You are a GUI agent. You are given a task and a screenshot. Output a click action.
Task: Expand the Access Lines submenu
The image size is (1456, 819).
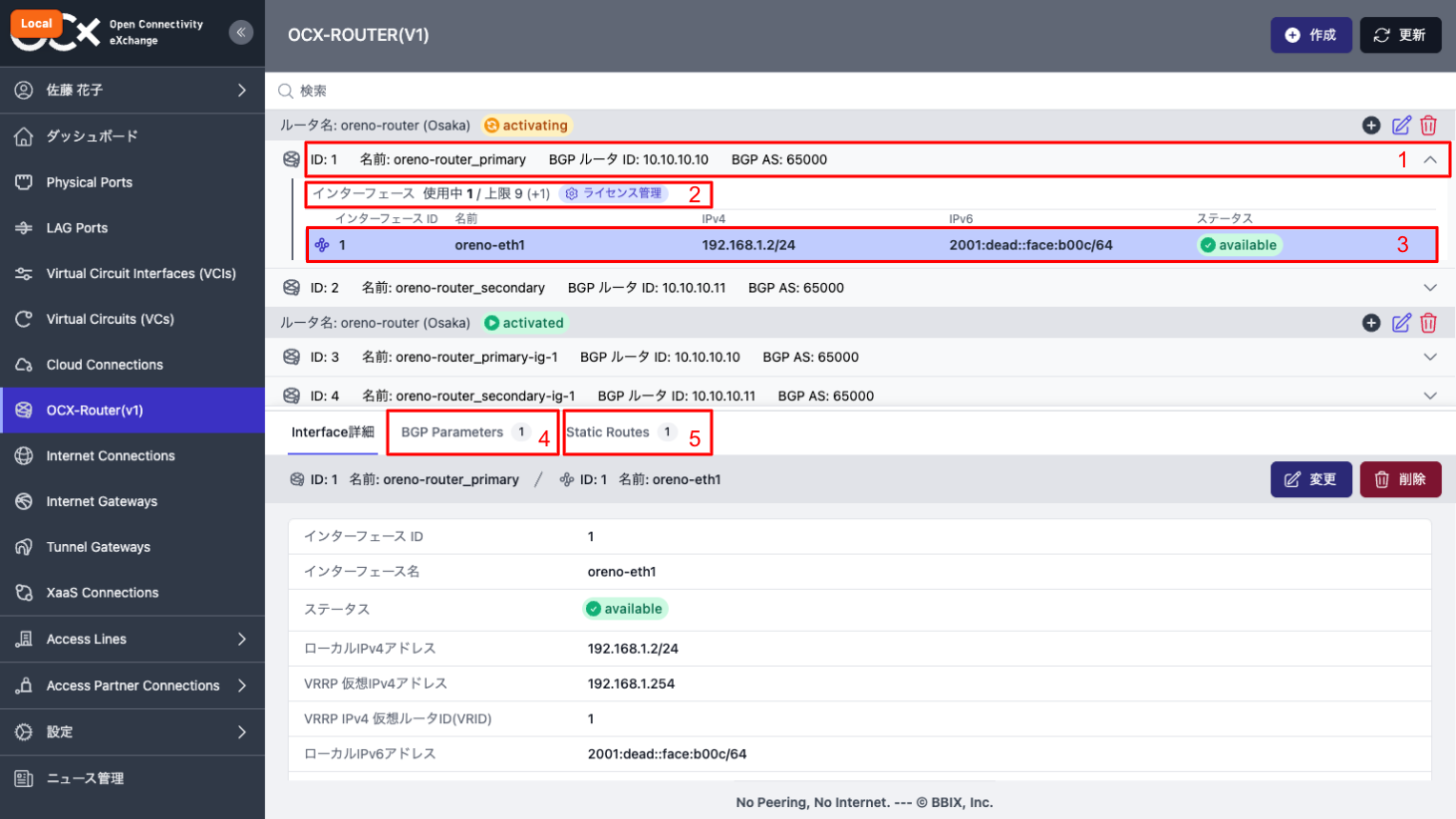[241, 639]
